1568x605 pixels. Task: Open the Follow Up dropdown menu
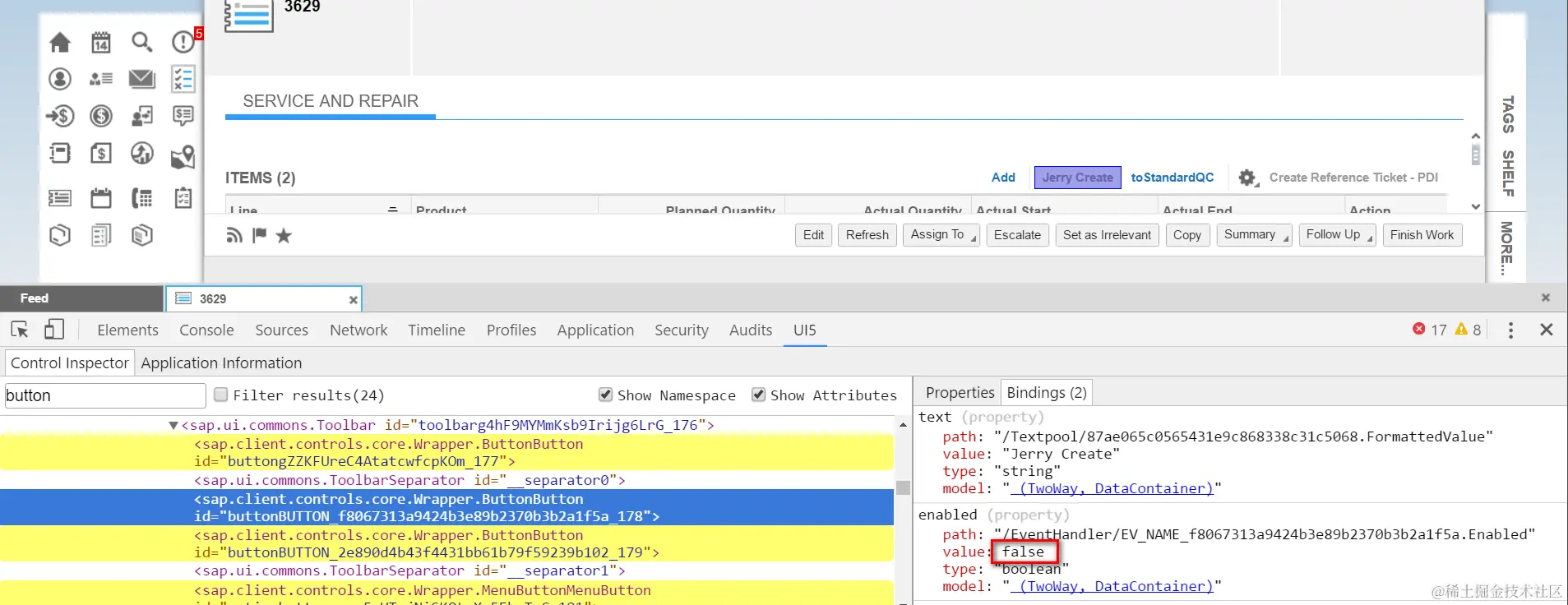(x=1337, y=235)
